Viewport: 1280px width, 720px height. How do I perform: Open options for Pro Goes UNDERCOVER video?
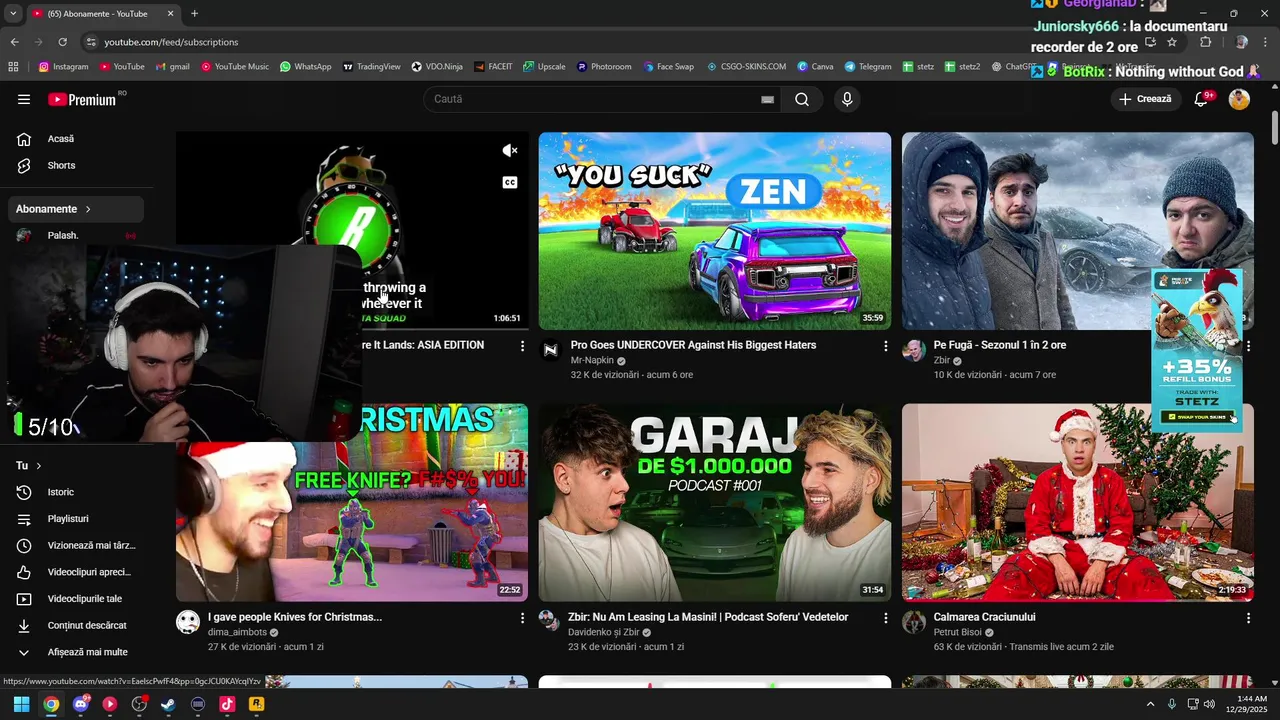tap(885, 346)
